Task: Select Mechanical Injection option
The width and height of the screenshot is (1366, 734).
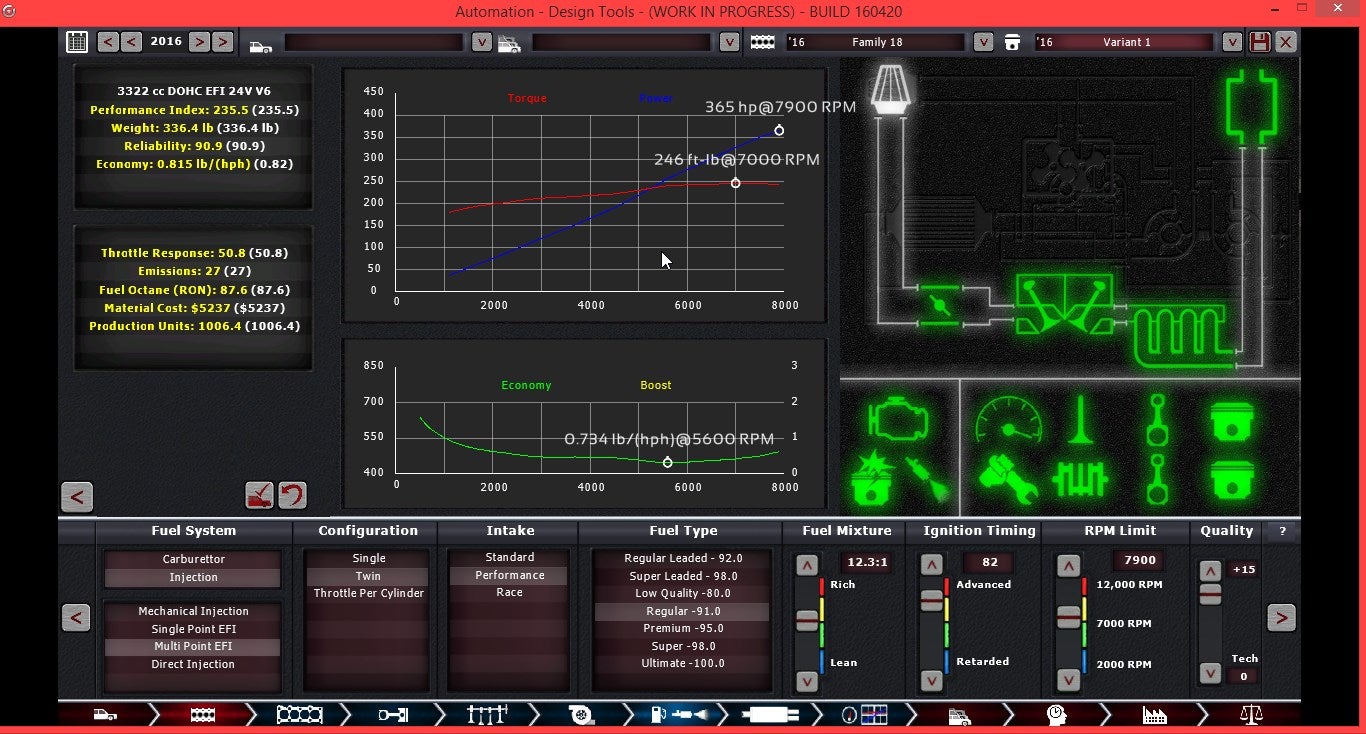Action: (193, 611)
